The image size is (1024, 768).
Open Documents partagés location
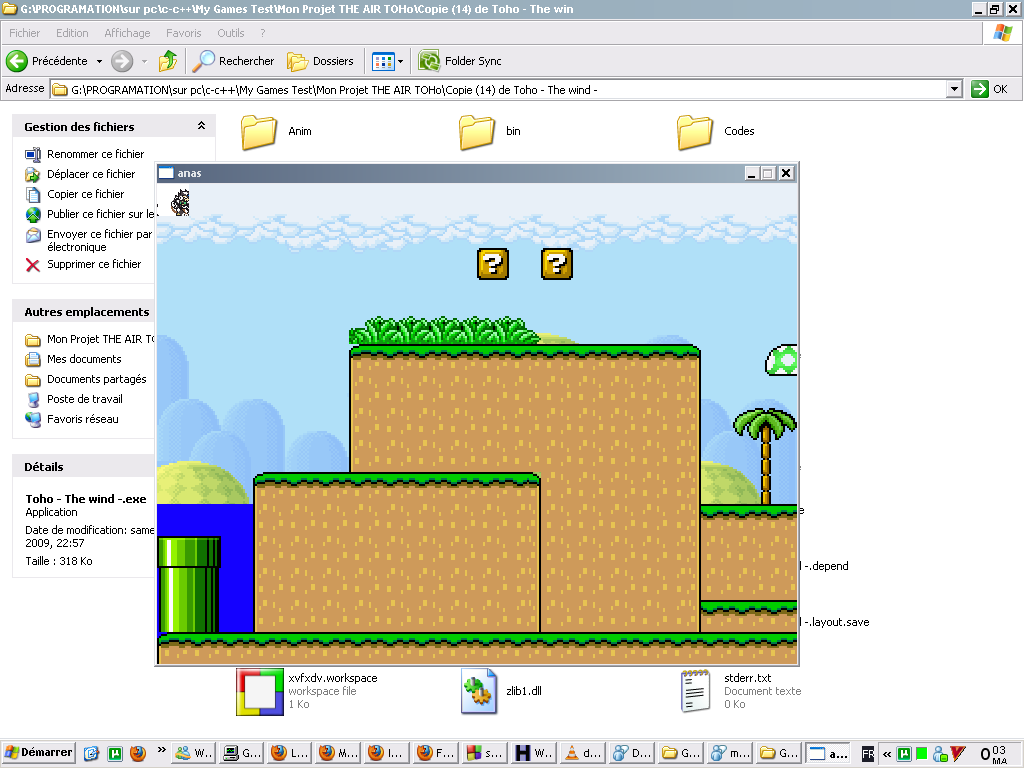pyautogui.click(x=97, y=379)
